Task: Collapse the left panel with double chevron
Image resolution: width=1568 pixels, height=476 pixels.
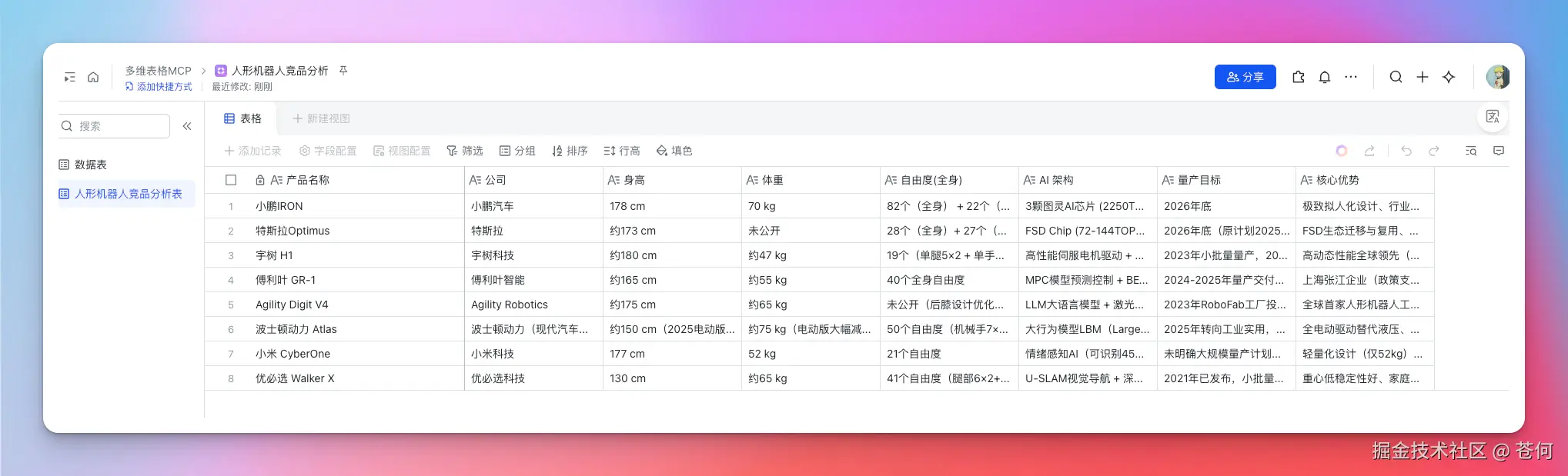Action: [x=187, y=126]
